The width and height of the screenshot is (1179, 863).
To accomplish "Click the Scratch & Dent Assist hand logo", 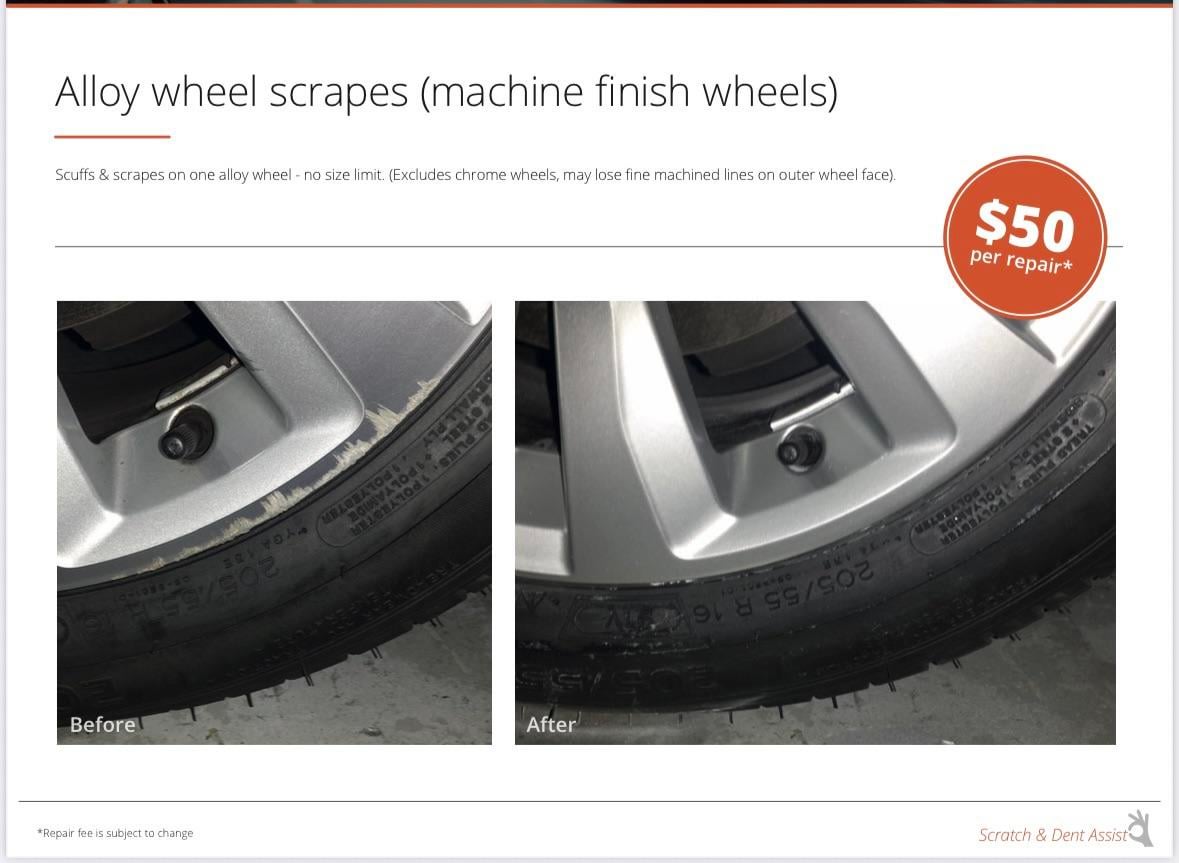I will click(x=1141, y=828).
